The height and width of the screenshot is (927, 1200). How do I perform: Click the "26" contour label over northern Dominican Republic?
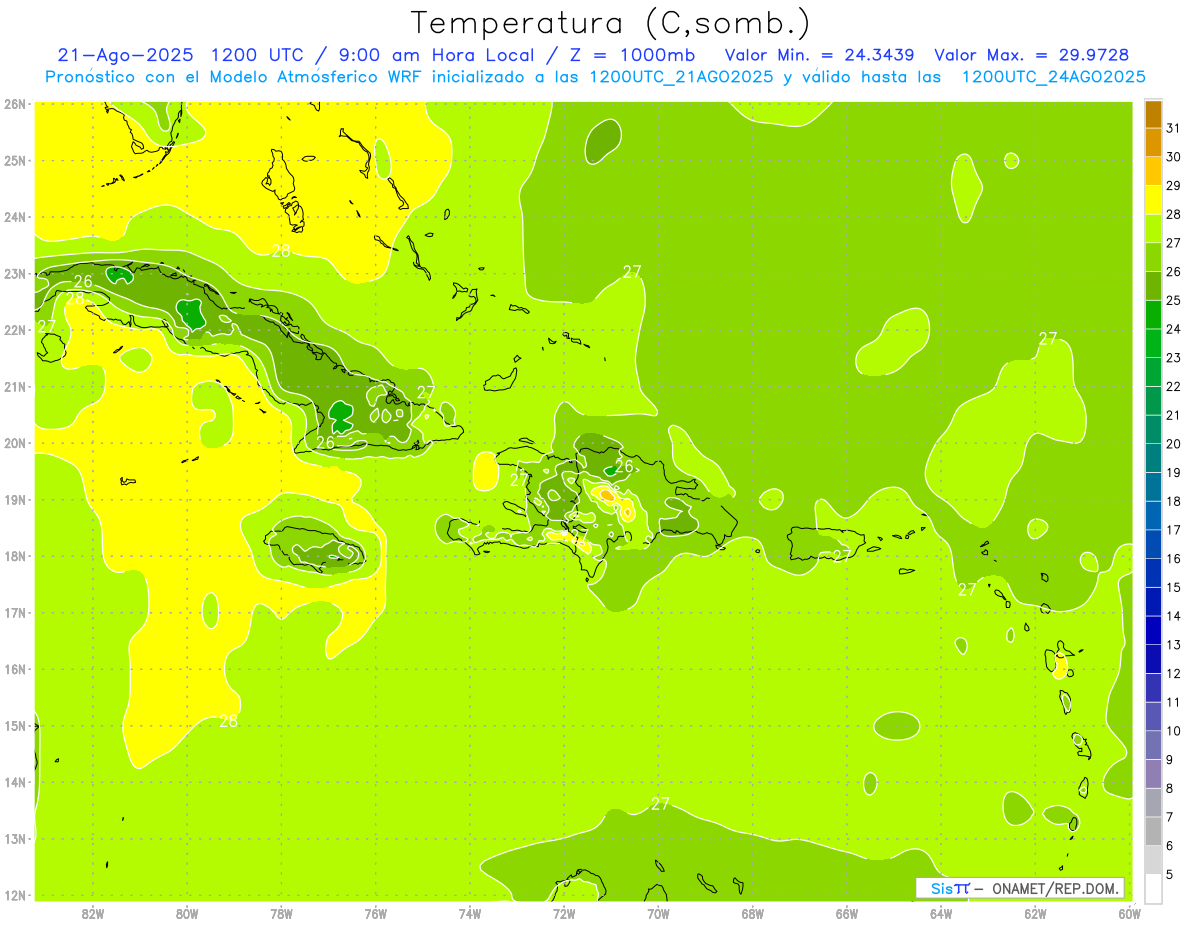pos(624,466)
